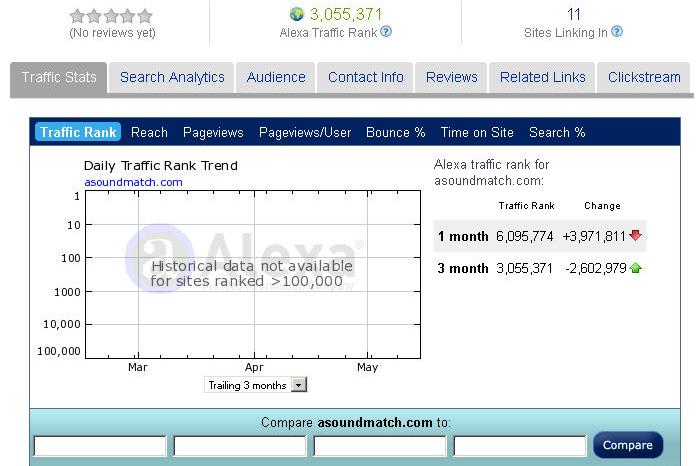
Task: Click the No reviews yet text
Action: coord(112,33)
